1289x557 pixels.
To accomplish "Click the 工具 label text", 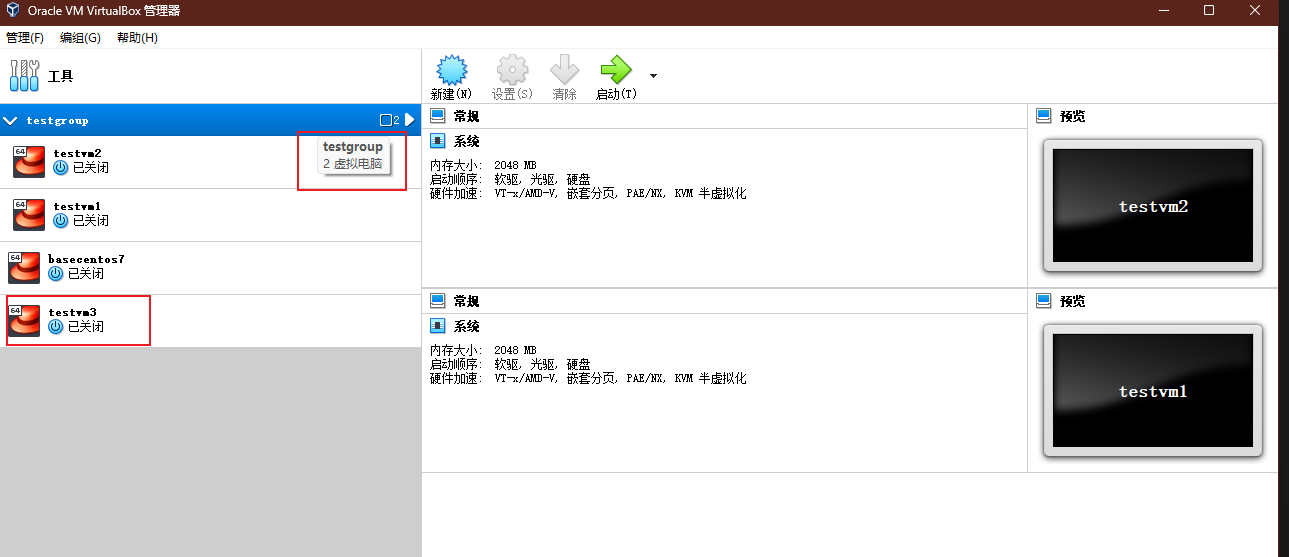I will 61,76.
